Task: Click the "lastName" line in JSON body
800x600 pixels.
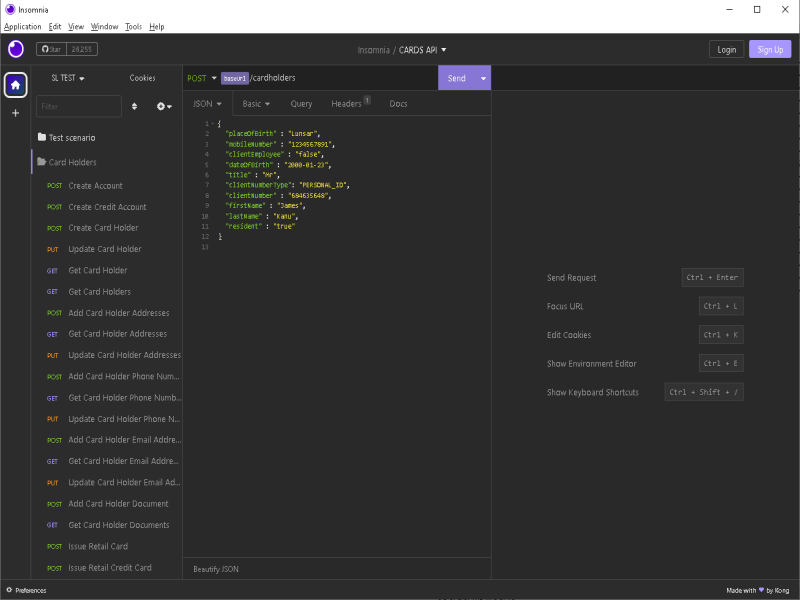Action: pos(261,216)
